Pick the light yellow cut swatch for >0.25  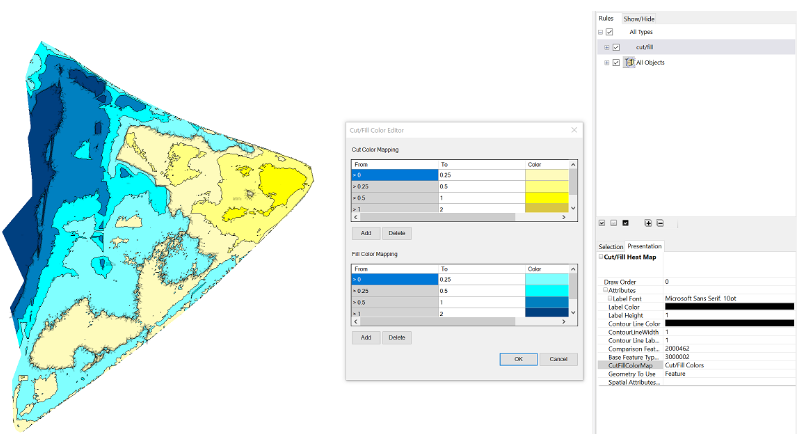[x=547, y=186]
